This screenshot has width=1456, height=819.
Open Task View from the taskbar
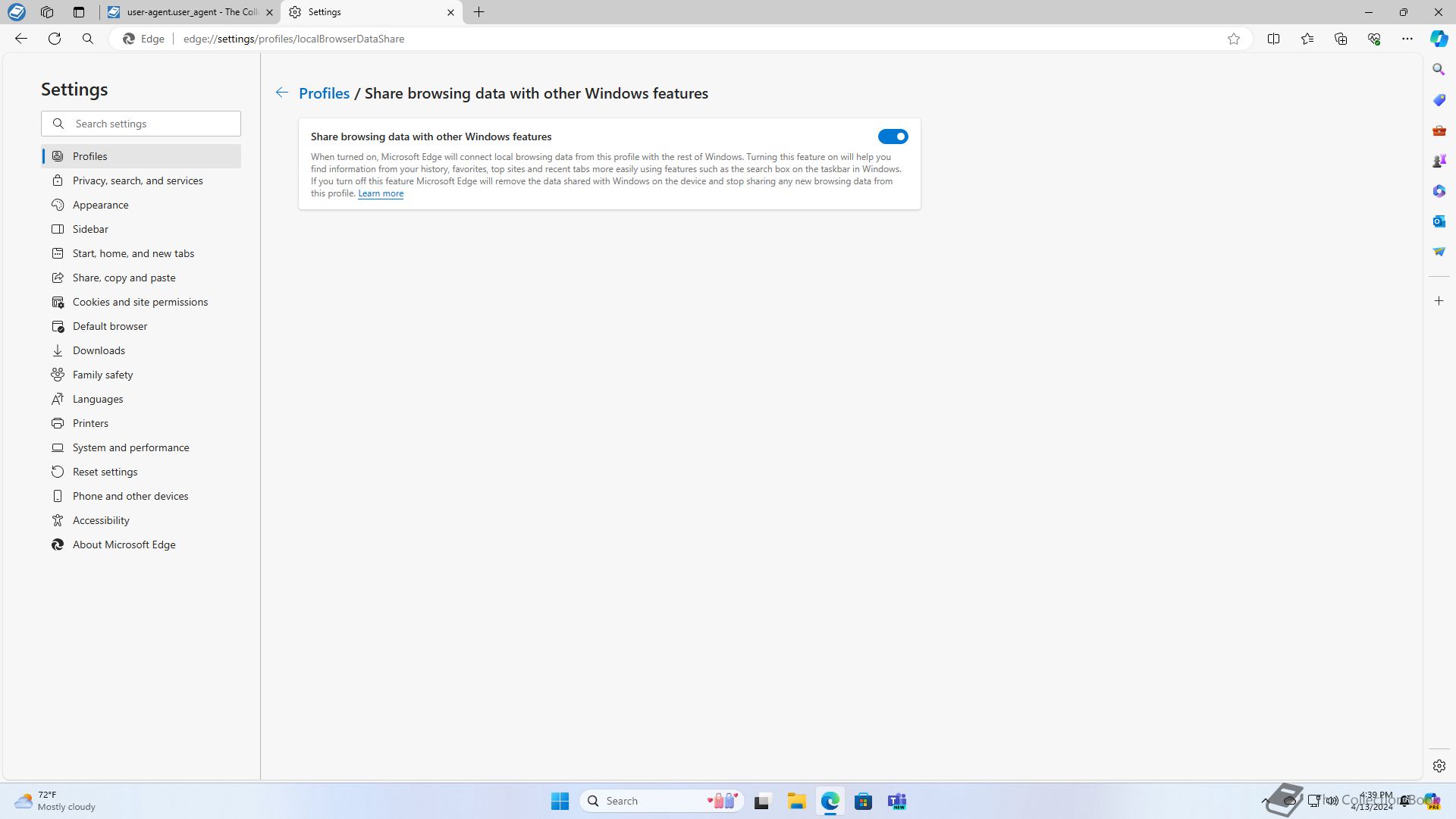coord(762,801)
